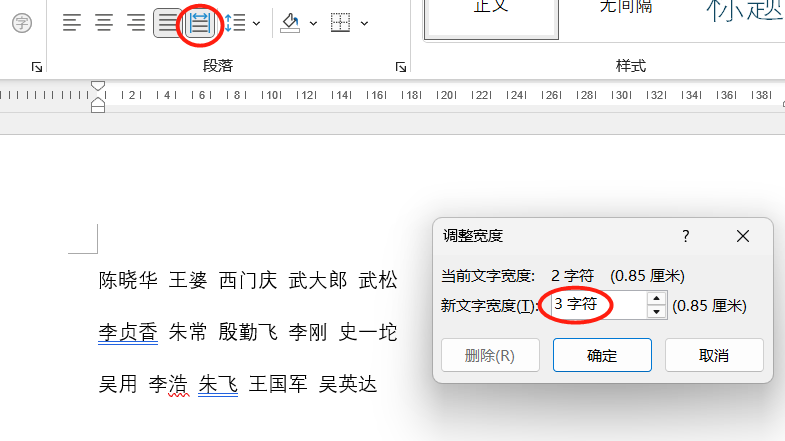This screenshot has width=785, height=441.
Task: Click the shading paint bucket icon
Action: (x=290, y=23)
